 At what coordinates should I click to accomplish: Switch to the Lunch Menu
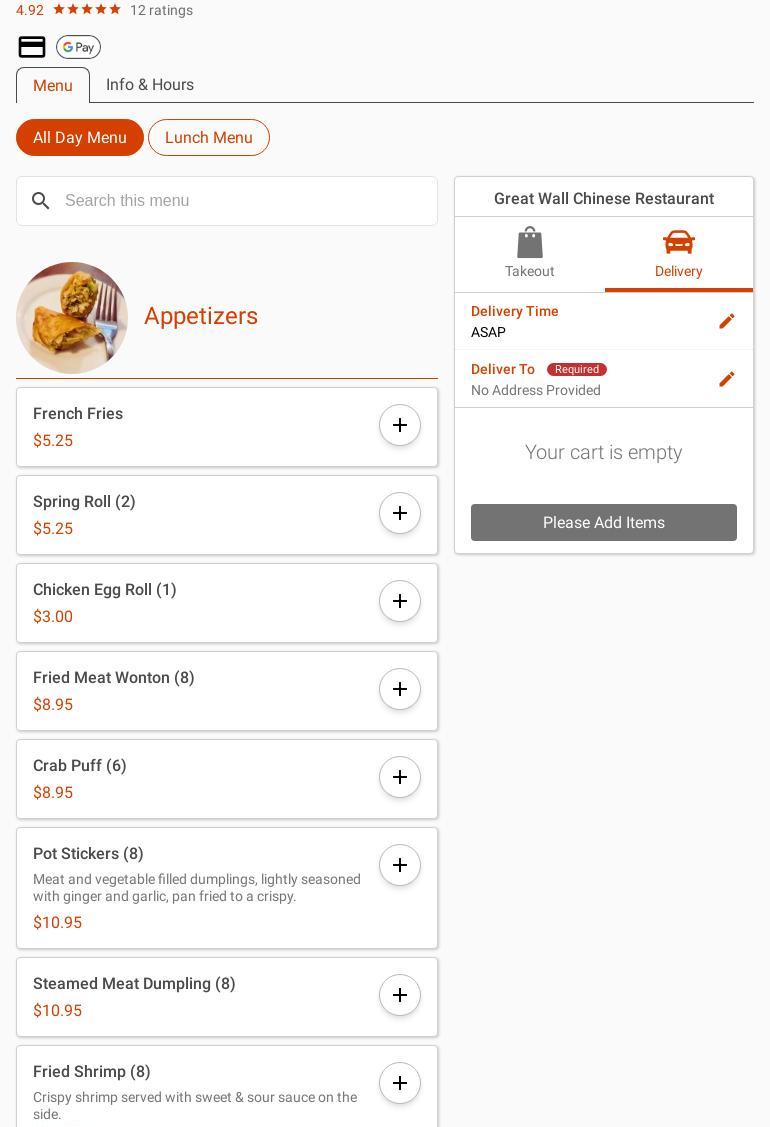[208, 138]
